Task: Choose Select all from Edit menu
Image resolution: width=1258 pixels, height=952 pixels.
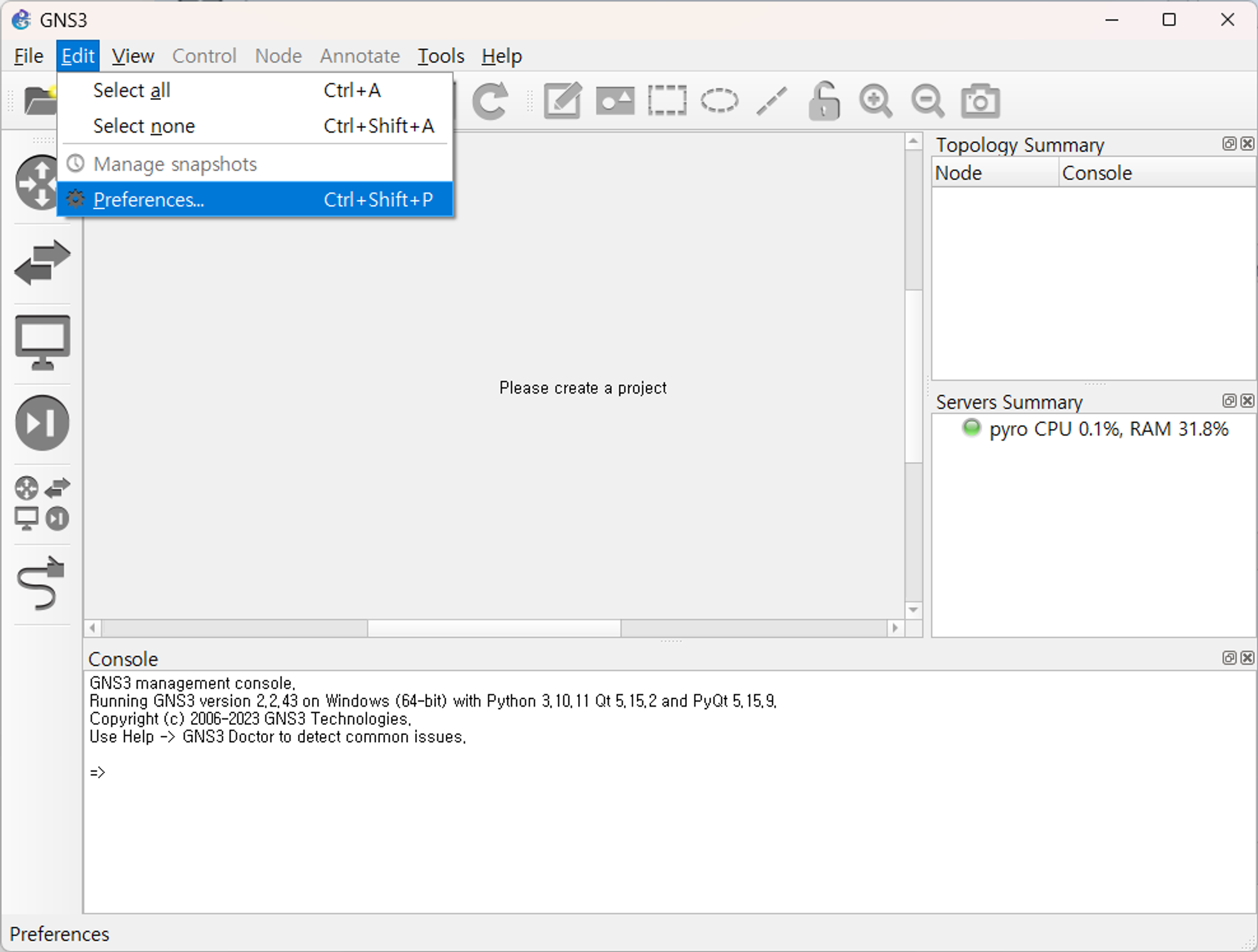Action: [x=255, y=91]
